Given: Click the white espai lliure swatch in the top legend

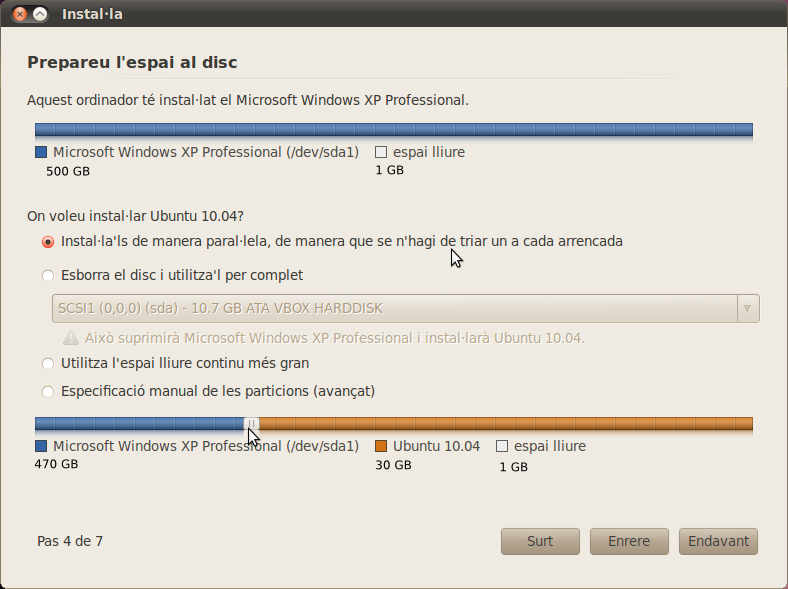Looking at the screenshot, I should [x=381, y=152].
